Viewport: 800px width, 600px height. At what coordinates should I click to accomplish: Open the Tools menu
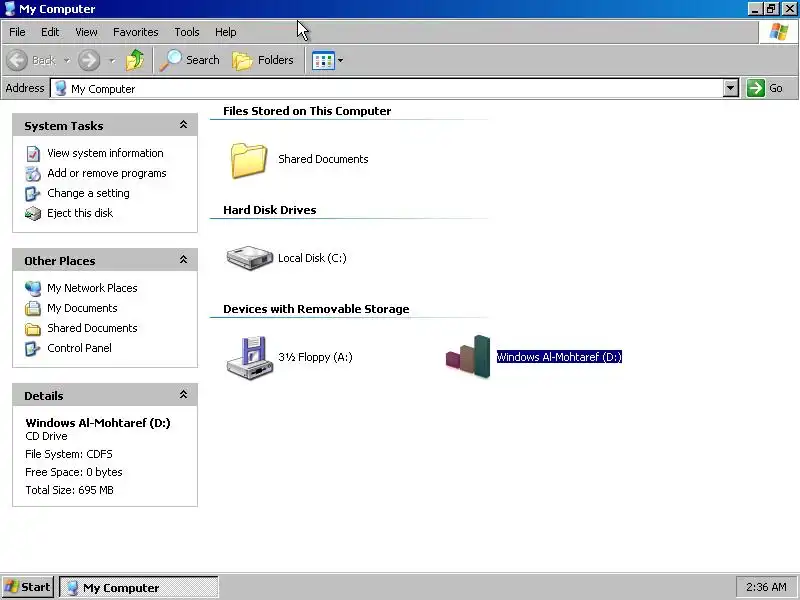(187, 32)
